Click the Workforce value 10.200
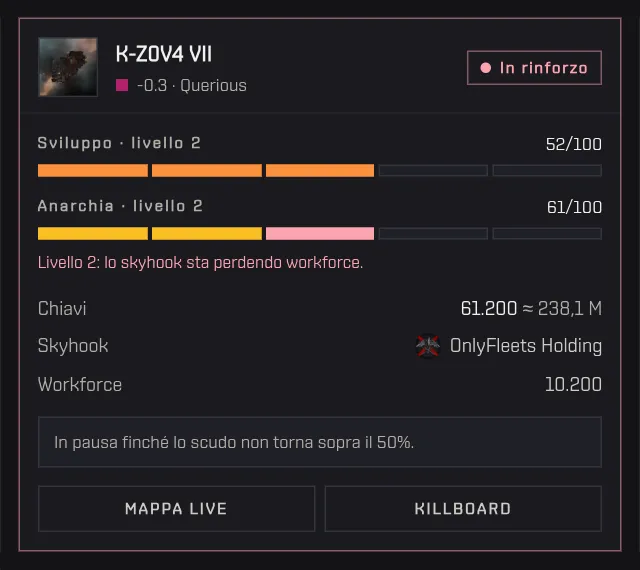Viewport: 640px width, 570px height. pyautogui.click(x=573, y=385)
